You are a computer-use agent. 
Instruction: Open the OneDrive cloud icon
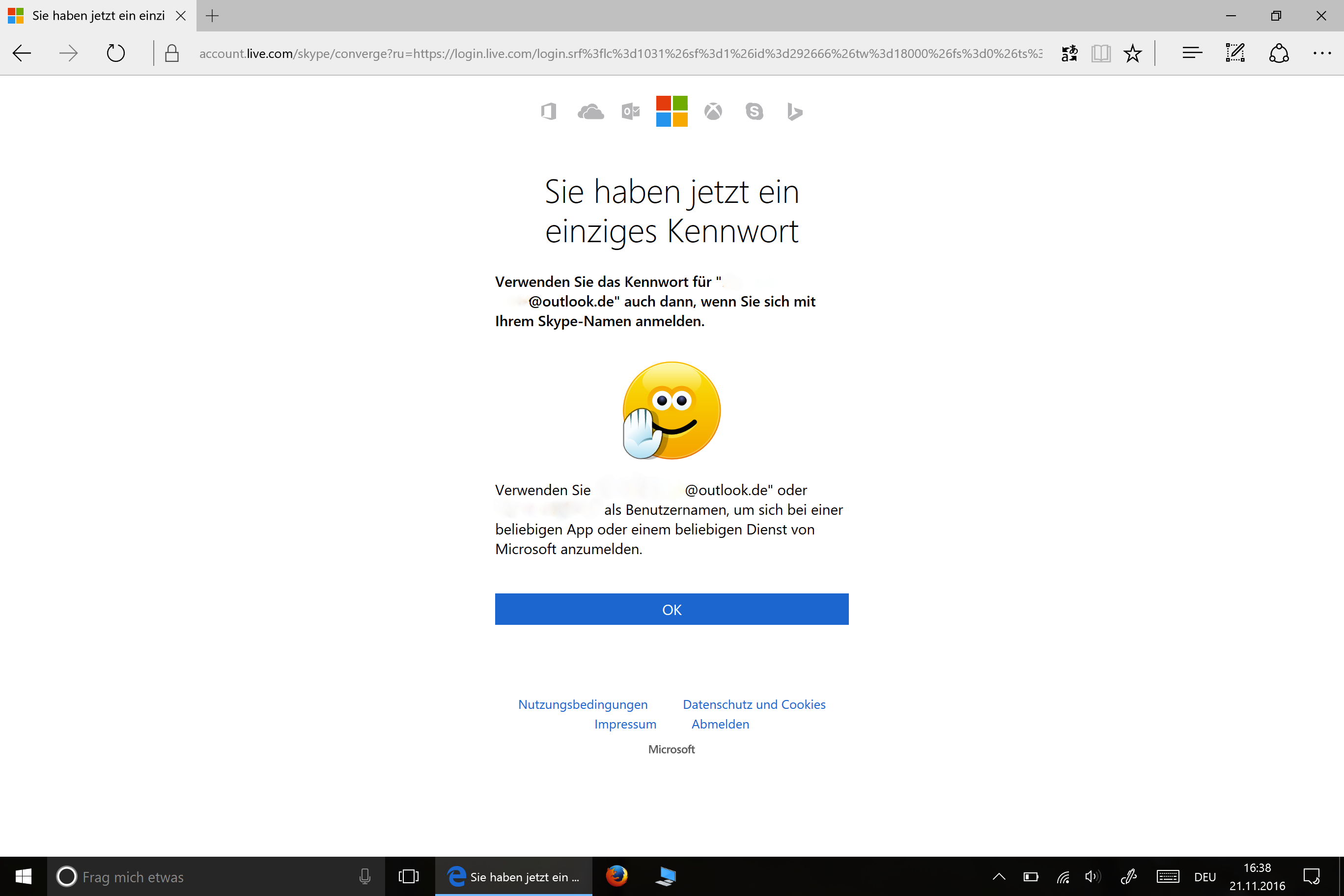point(590,112)
